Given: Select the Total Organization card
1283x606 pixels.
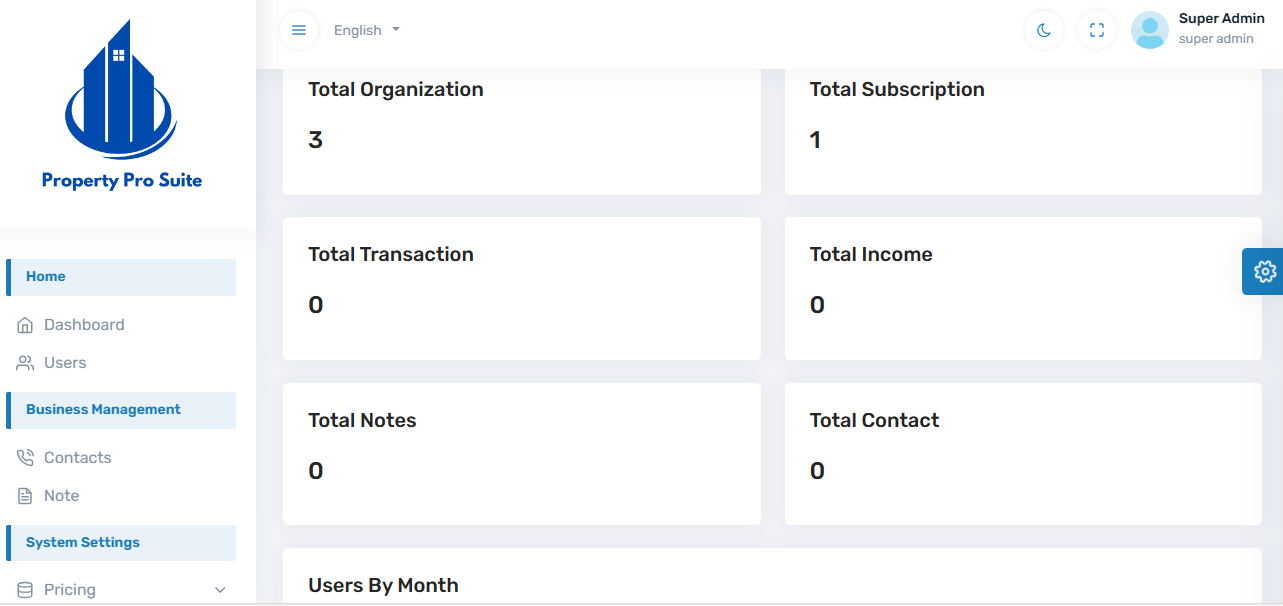Looking at the screenshot, I should point(521,130).
